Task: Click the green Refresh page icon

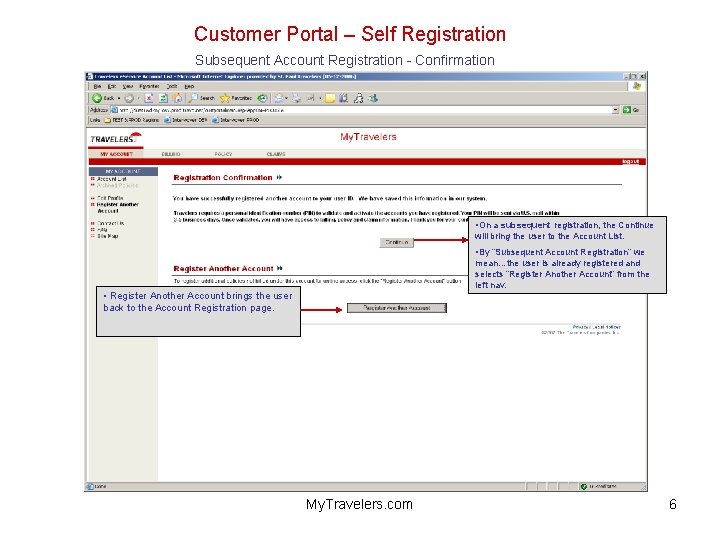Action: 163,98
